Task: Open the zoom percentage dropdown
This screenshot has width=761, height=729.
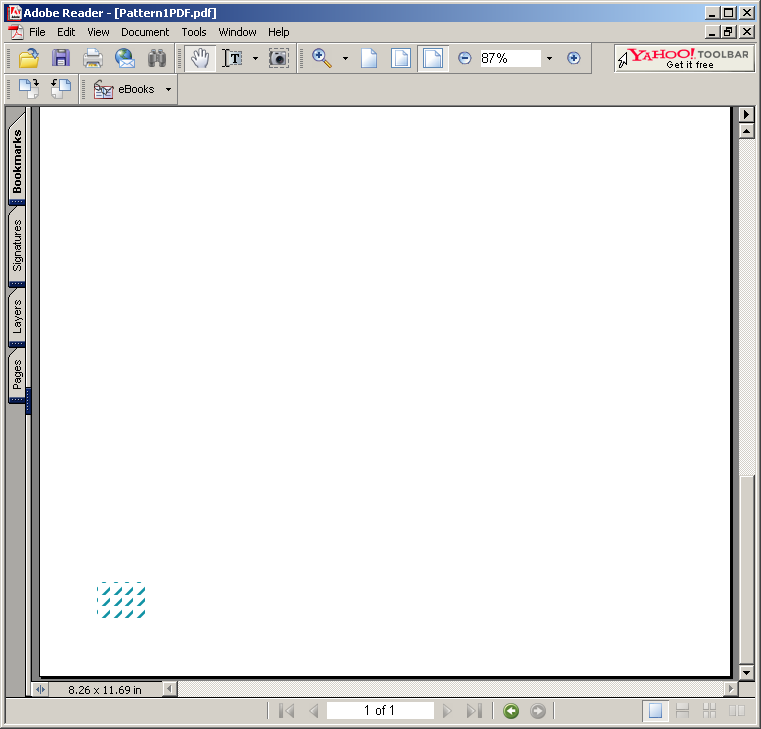Action: (549, 58)
